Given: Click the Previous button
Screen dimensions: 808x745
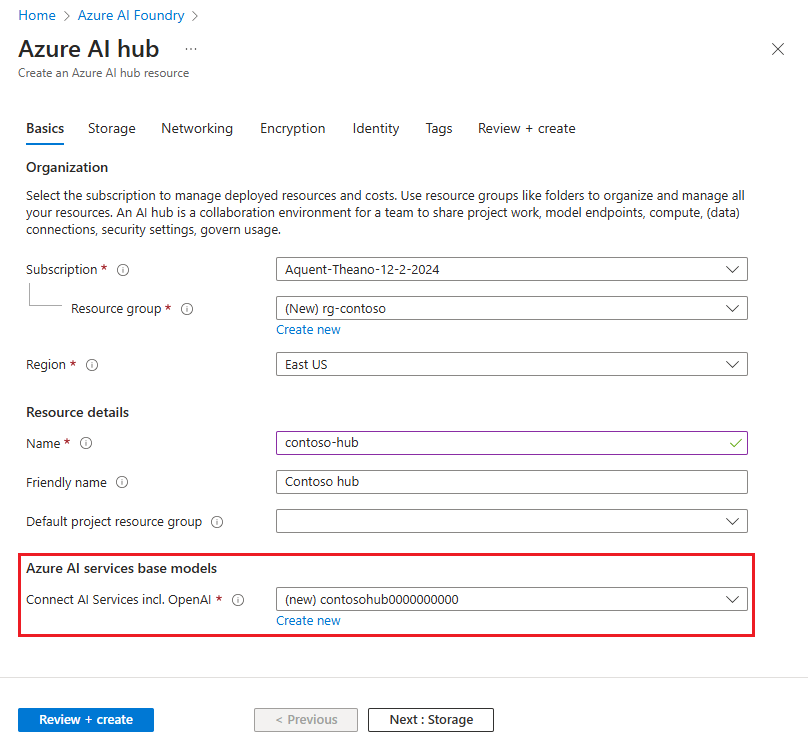Looking at the screenshot, I should [x=306, y=720].
